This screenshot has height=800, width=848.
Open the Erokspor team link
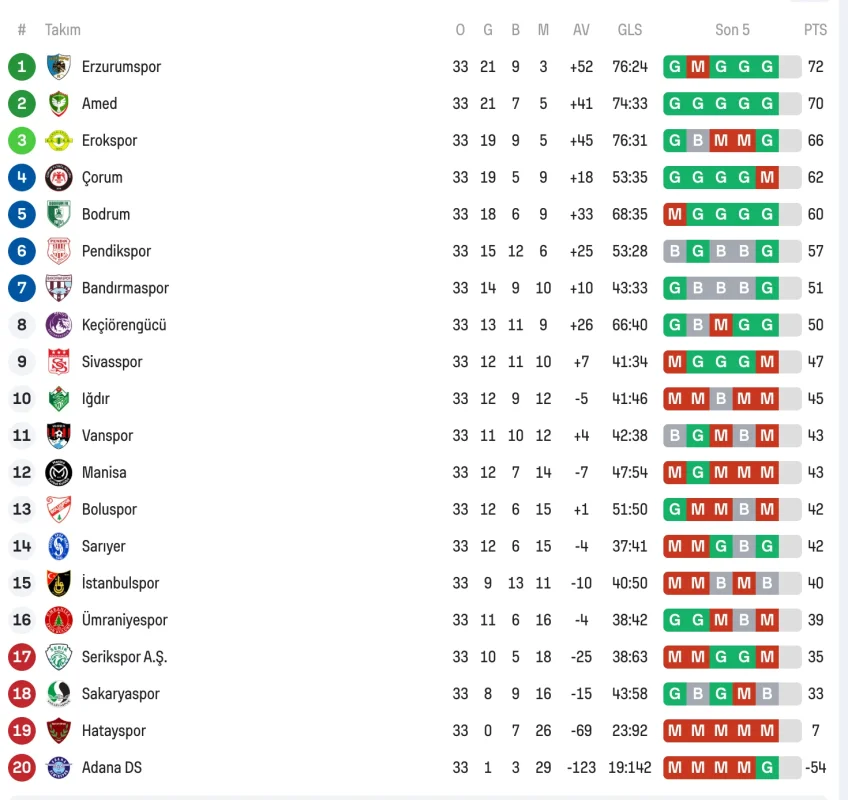coord(109,141)
